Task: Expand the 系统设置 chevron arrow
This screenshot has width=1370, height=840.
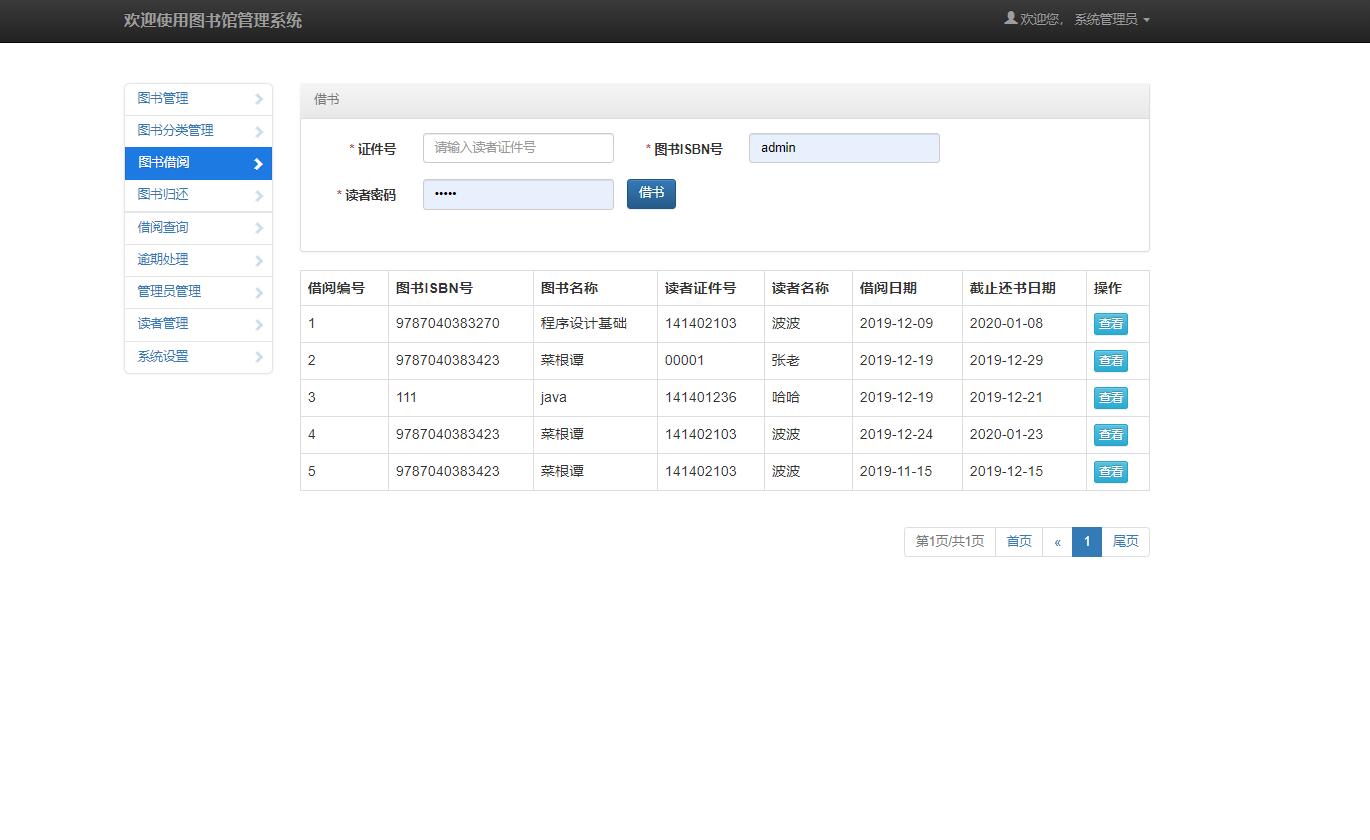Action: click(260, 355)
